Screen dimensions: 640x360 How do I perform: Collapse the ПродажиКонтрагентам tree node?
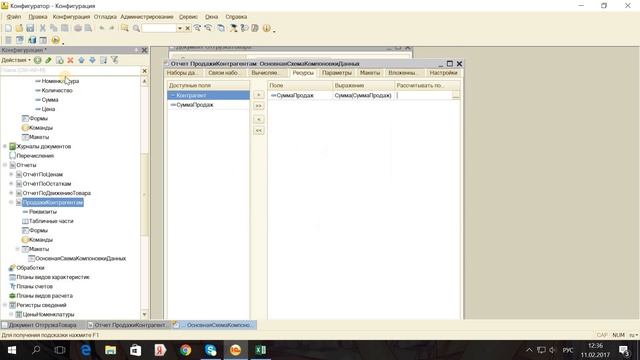[11, 202]
